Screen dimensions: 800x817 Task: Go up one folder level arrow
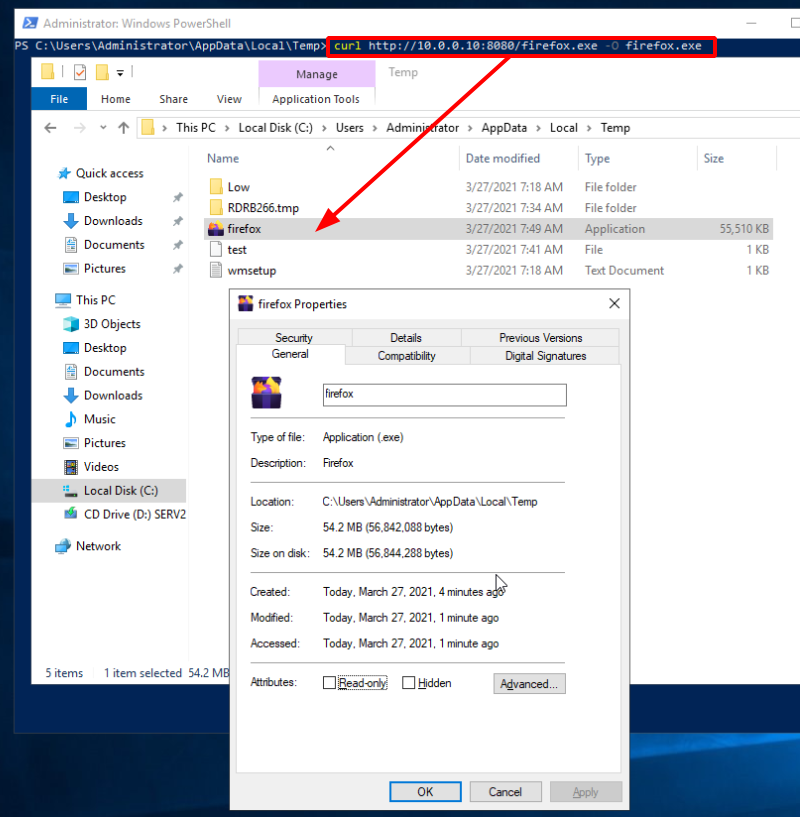(124, 128)
